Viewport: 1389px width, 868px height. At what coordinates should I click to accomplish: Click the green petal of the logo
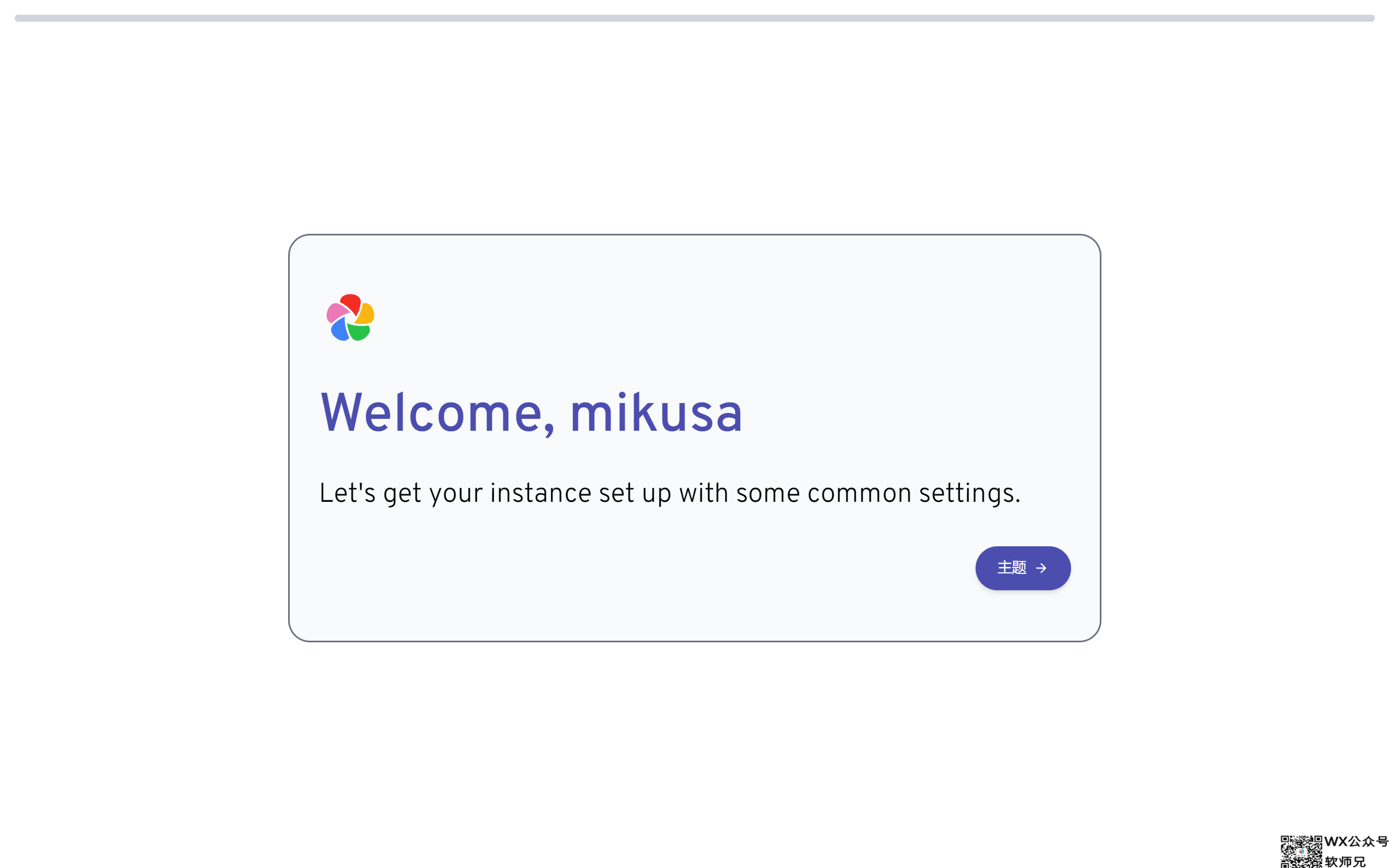pyautogui.click(x=359, y=332)
